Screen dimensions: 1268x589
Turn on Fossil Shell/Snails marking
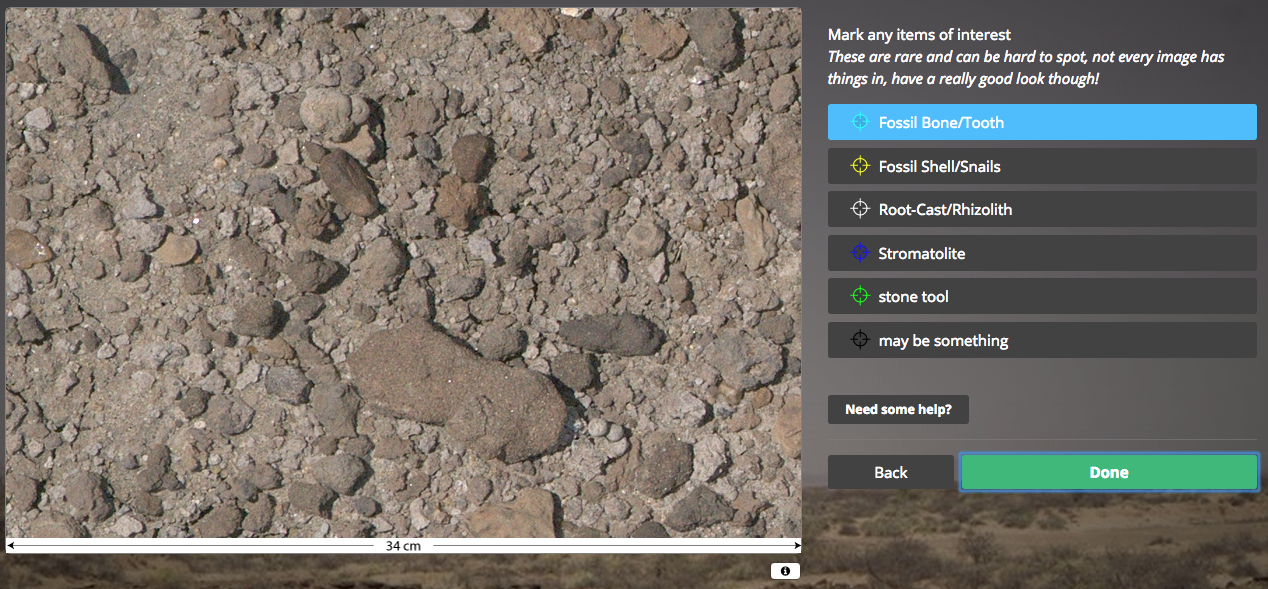point(1042,165)
